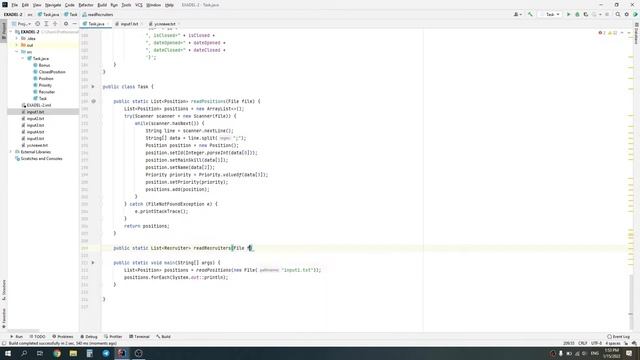Open the File menu

(x=14, y=5)
